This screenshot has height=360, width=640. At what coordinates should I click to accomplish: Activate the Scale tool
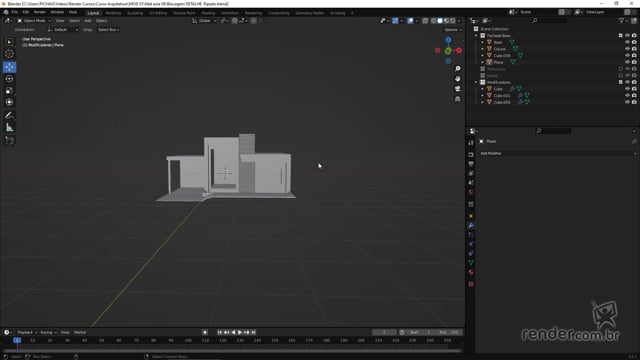coord(9,91)
